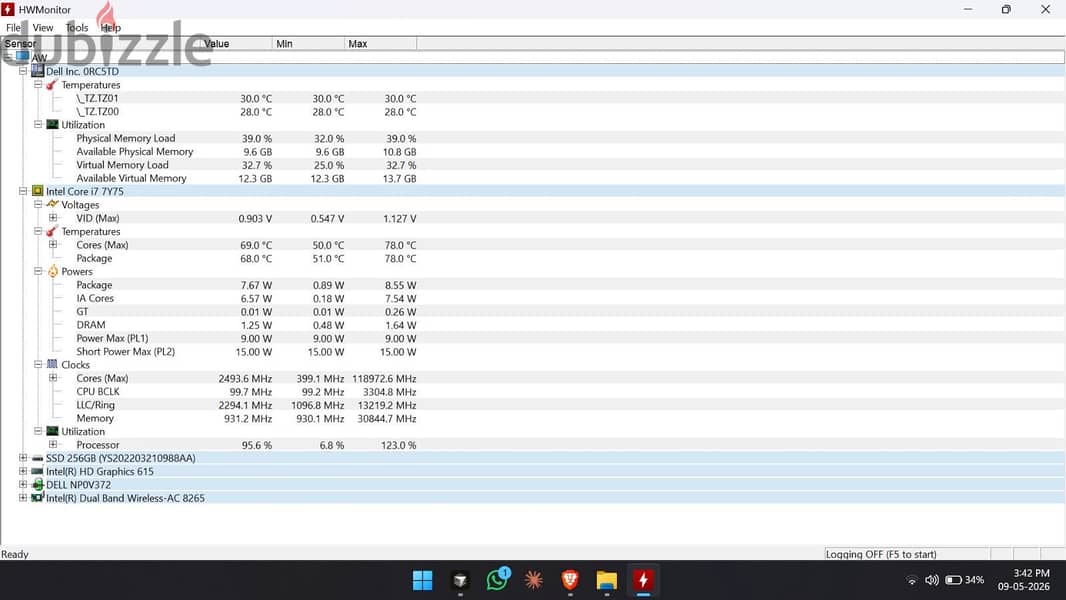The image size is (1066, 600).
Task: Collapse the Intel Core i7 7Y75 node
Action: pyautogui.click(x=23, y=191)
